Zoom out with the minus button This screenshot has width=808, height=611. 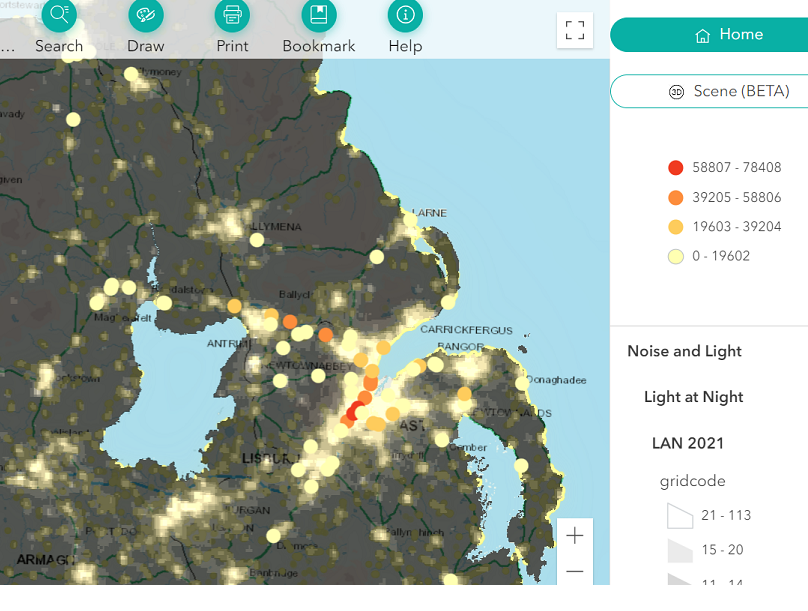pyautogui.click(x=575, y=572)
